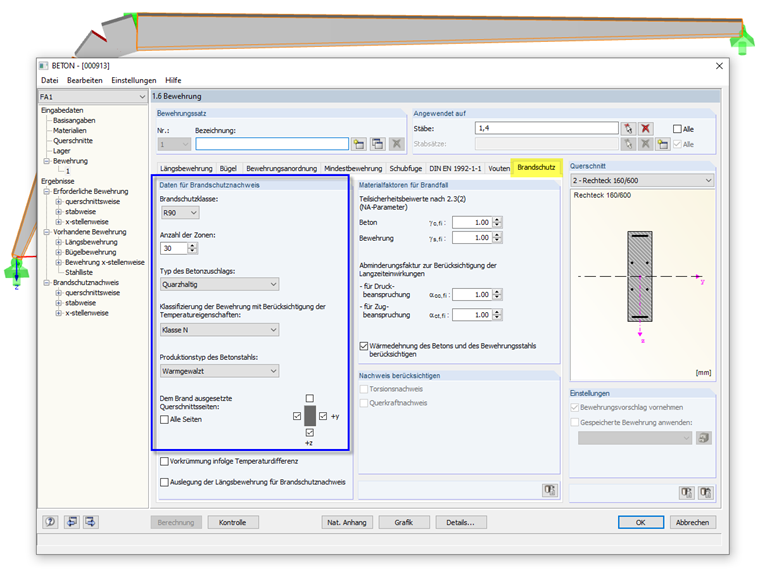This screenshot has height=570, width=760.
Task: Open the Querschnitt 2 - Rechteck 160/600 dropdown
Action: coord(642,180)
